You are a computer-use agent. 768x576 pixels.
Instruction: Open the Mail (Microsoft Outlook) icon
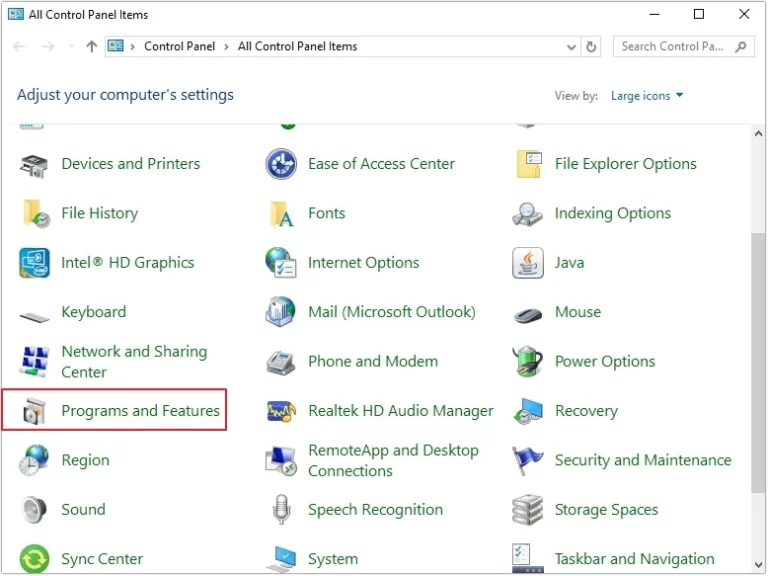(x=280, y=312)
